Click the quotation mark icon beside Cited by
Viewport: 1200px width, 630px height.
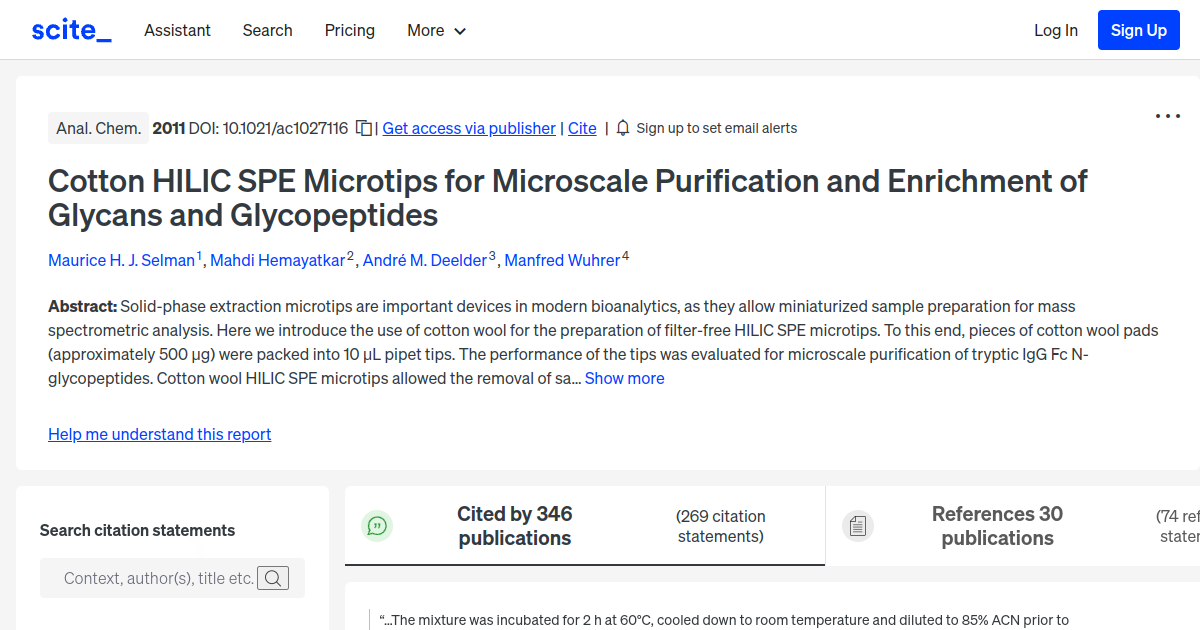377,525
